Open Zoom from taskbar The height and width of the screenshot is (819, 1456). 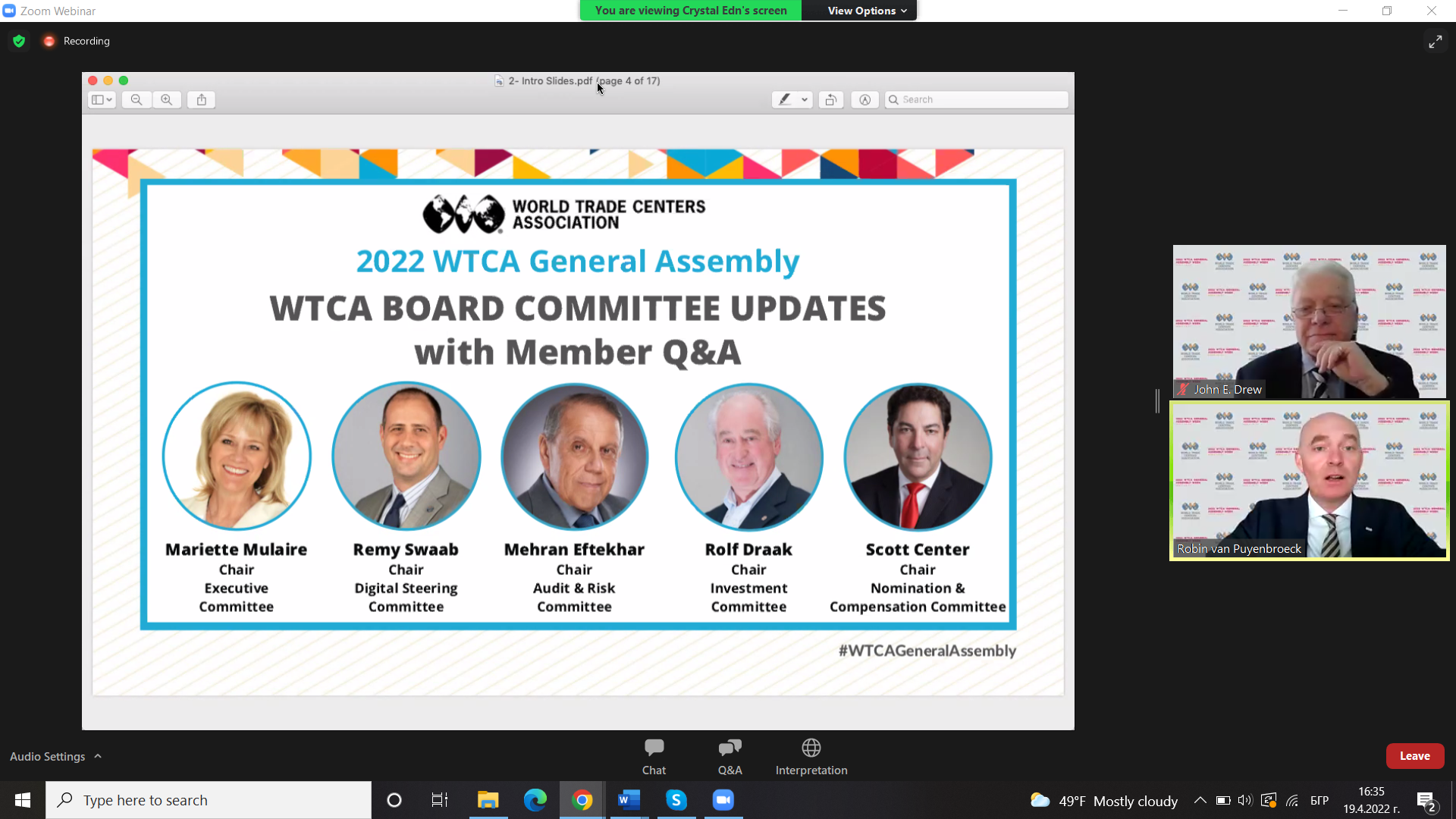(723, 800)
